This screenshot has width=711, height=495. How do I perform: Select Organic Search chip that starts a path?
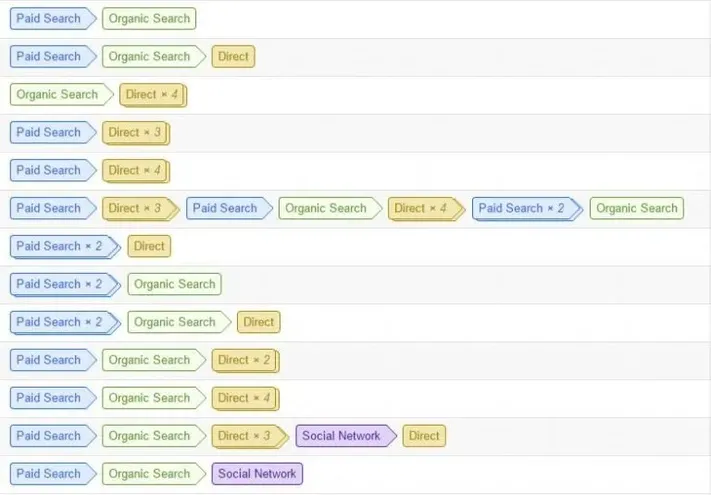coord(62,94)
